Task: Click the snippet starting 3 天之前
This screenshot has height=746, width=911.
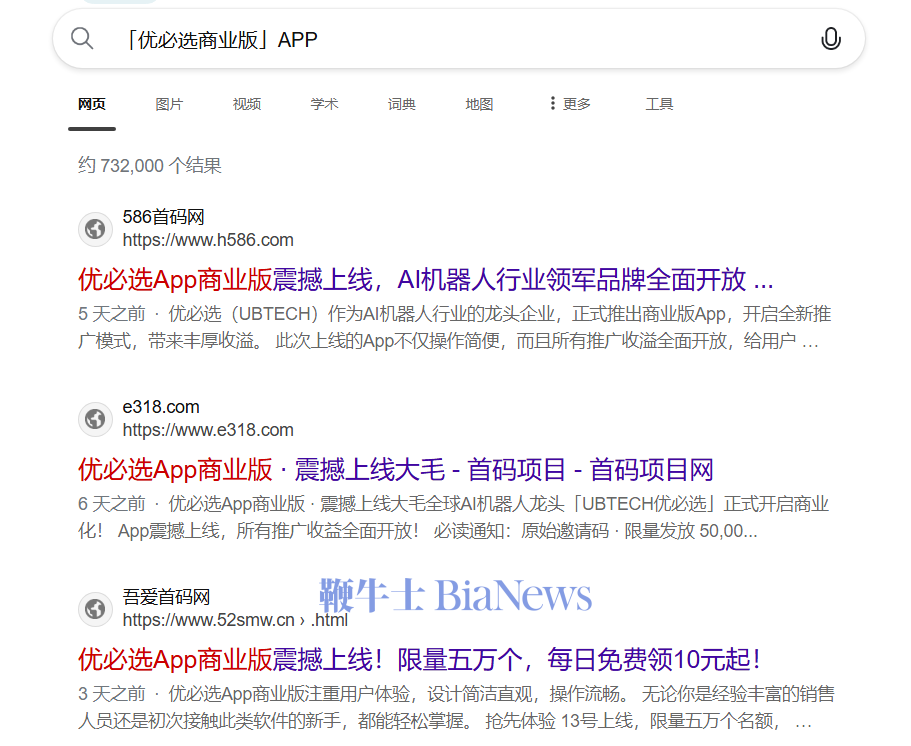Action: [456, 707]
